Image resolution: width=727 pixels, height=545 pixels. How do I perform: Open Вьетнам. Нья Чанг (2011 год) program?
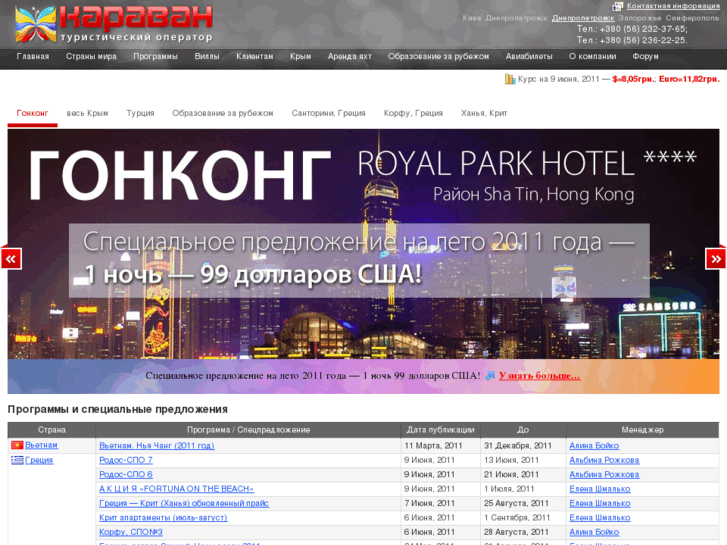157,445
